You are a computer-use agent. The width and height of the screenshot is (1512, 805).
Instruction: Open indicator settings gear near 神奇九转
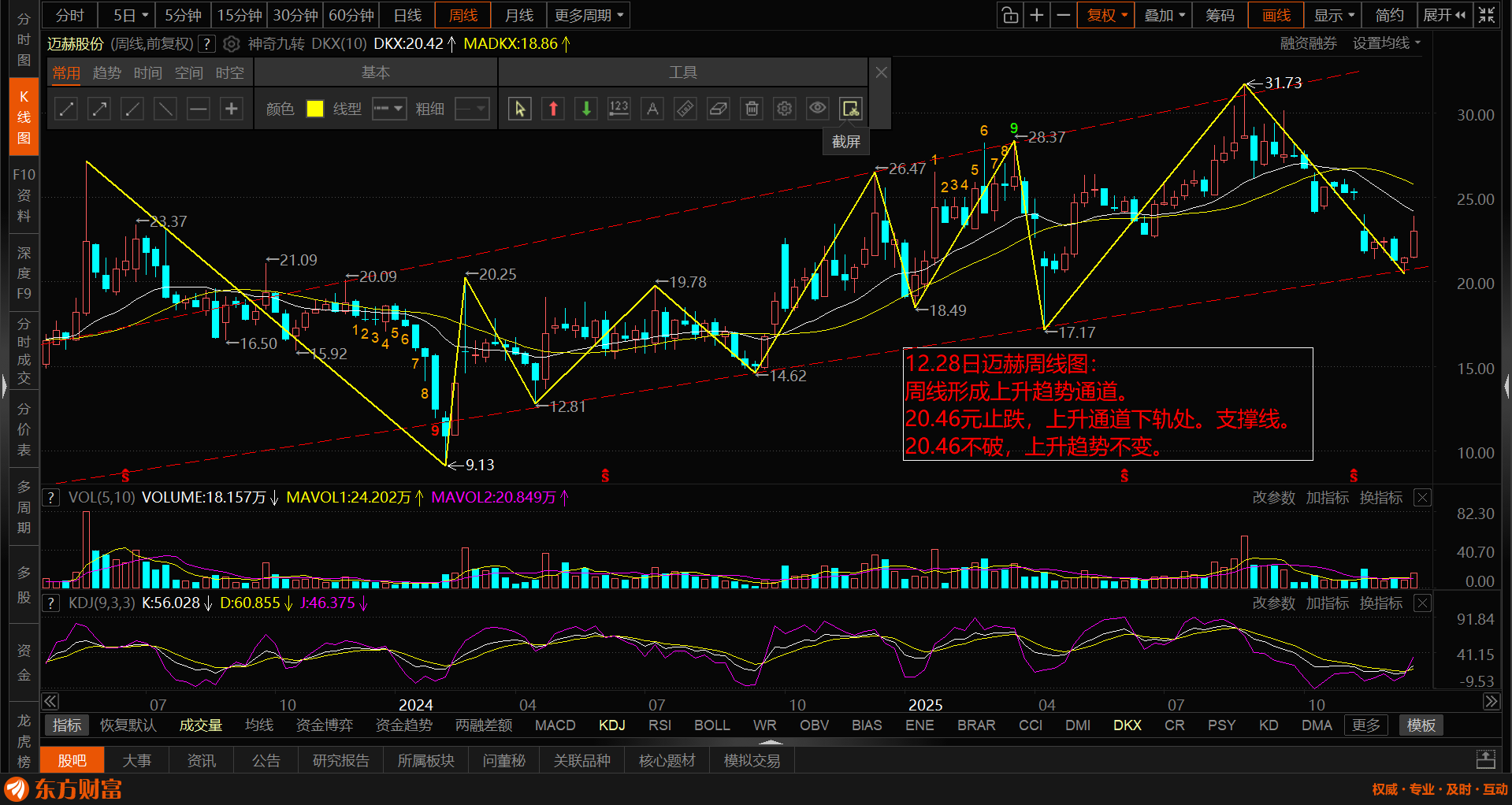point(232,44)
